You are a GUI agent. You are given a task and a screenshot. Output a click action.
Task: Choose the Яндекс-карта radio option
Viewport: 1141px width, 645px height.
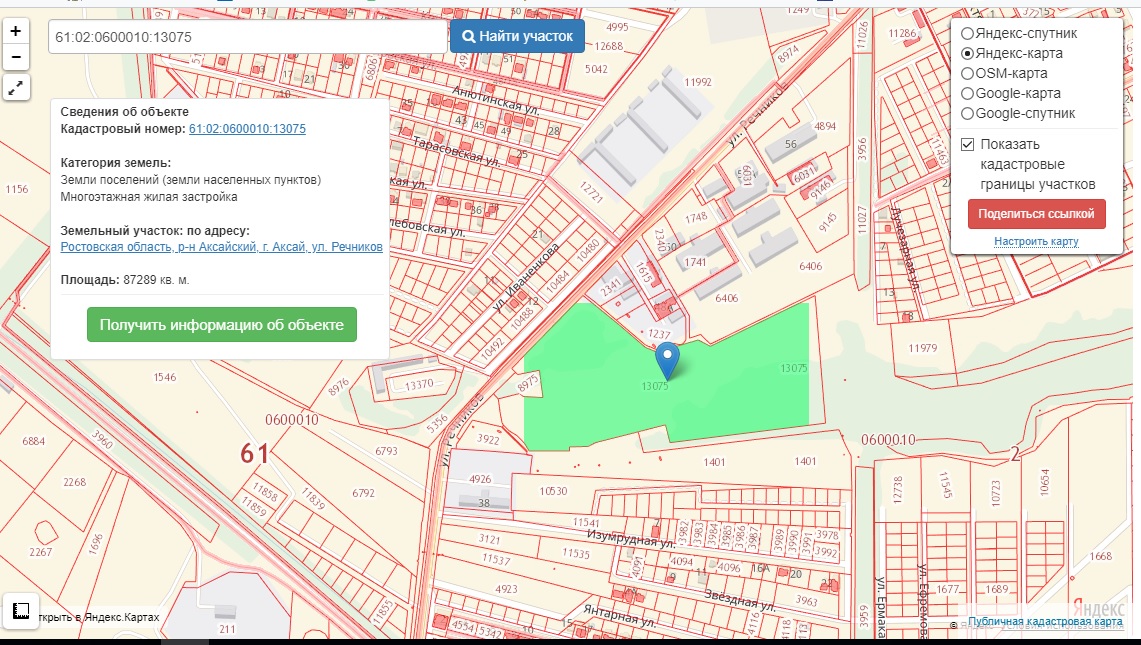(967, 53)
